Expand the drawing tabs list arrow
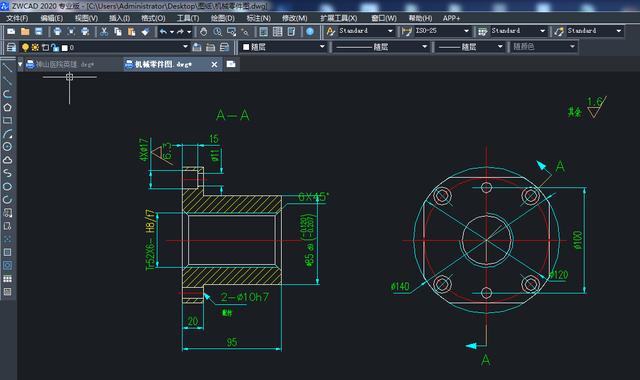Image resolution: width=640 pixels, height=380 pixels. tap(20, 64)
